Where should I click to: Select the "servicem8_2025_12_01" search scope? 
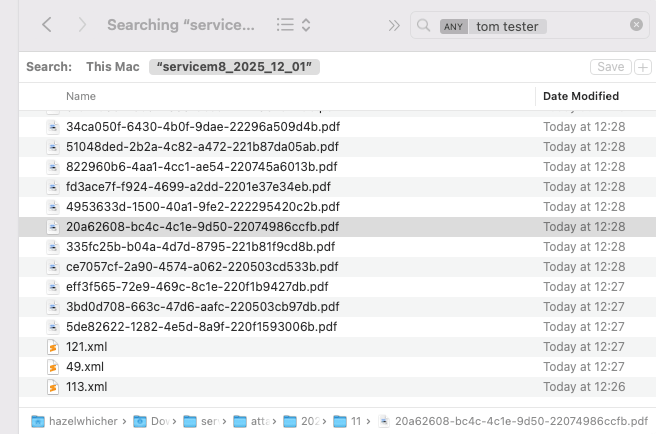(x=234, y=67)
